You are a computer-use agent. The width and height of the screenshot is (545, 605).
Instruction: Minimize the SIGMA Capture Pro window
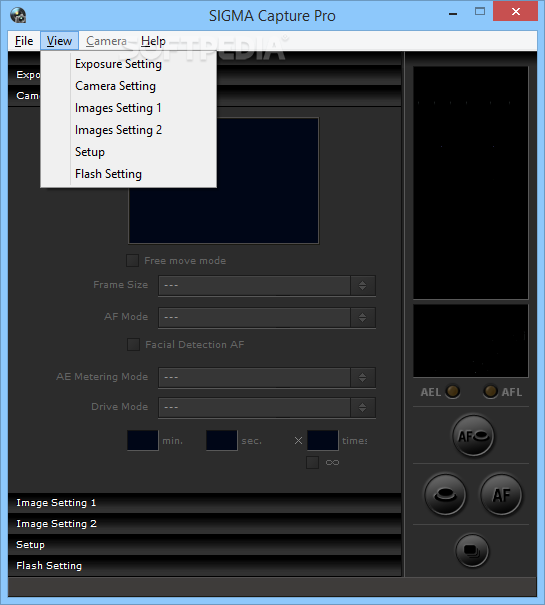[x=453, y=13]
